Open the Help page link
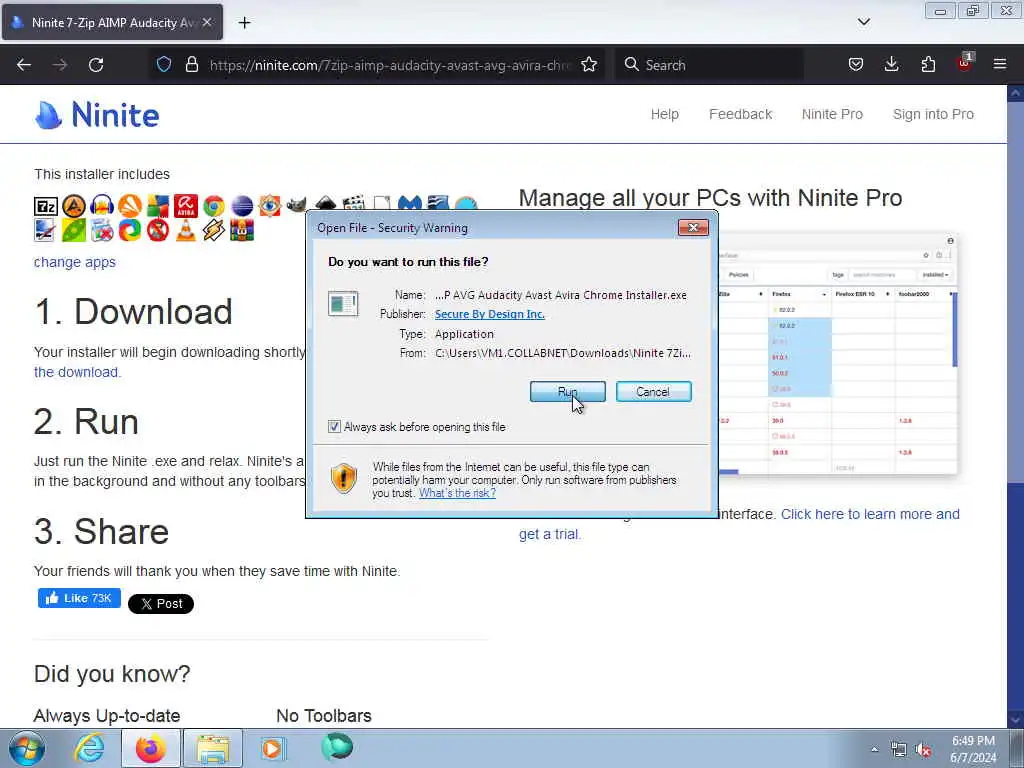This screenshot has height=768, width=1024. [665, 114]
